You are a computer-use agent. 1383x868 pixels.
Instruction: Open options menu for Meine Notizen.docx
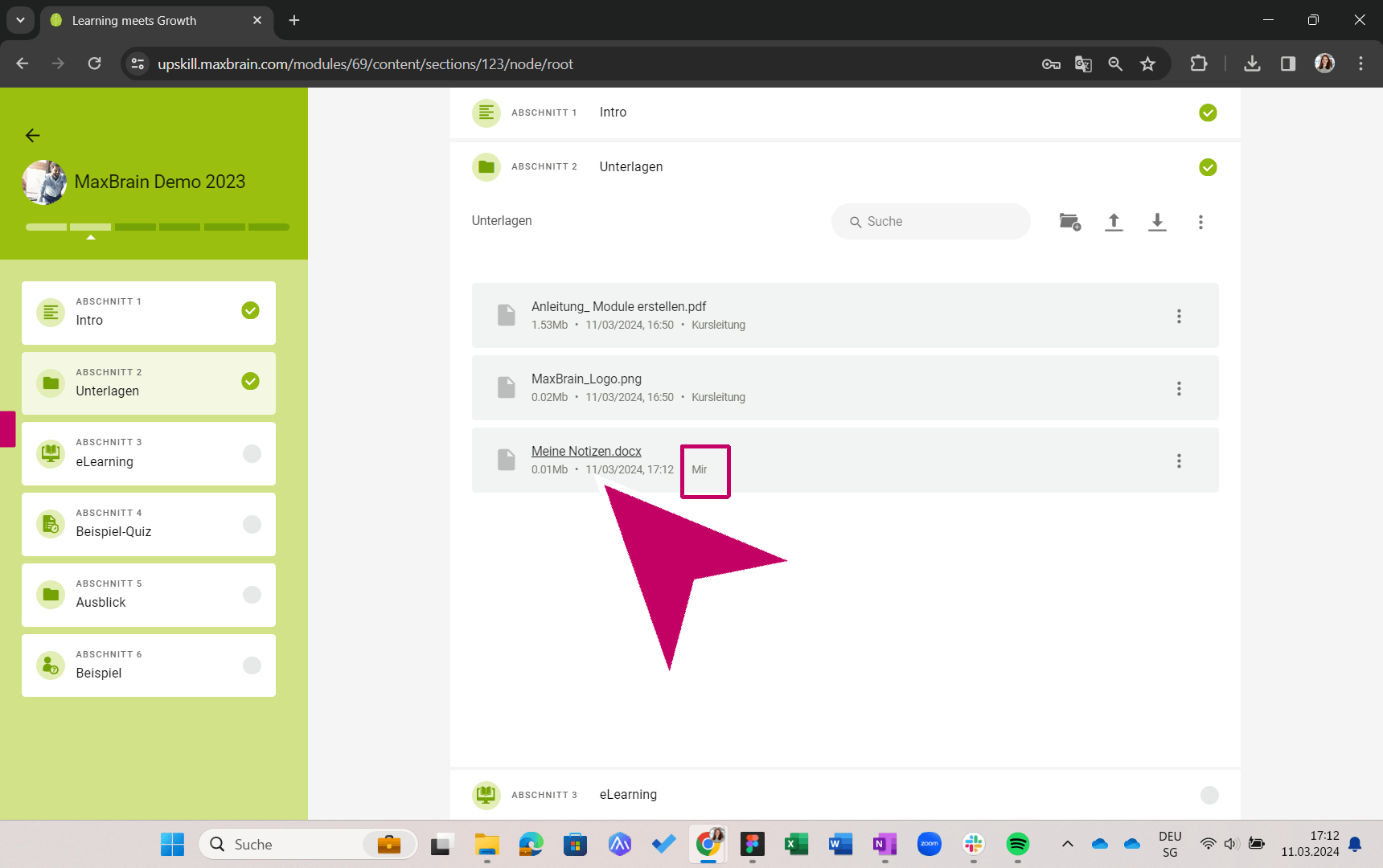pyautogui.click(x=1179, y=461)
